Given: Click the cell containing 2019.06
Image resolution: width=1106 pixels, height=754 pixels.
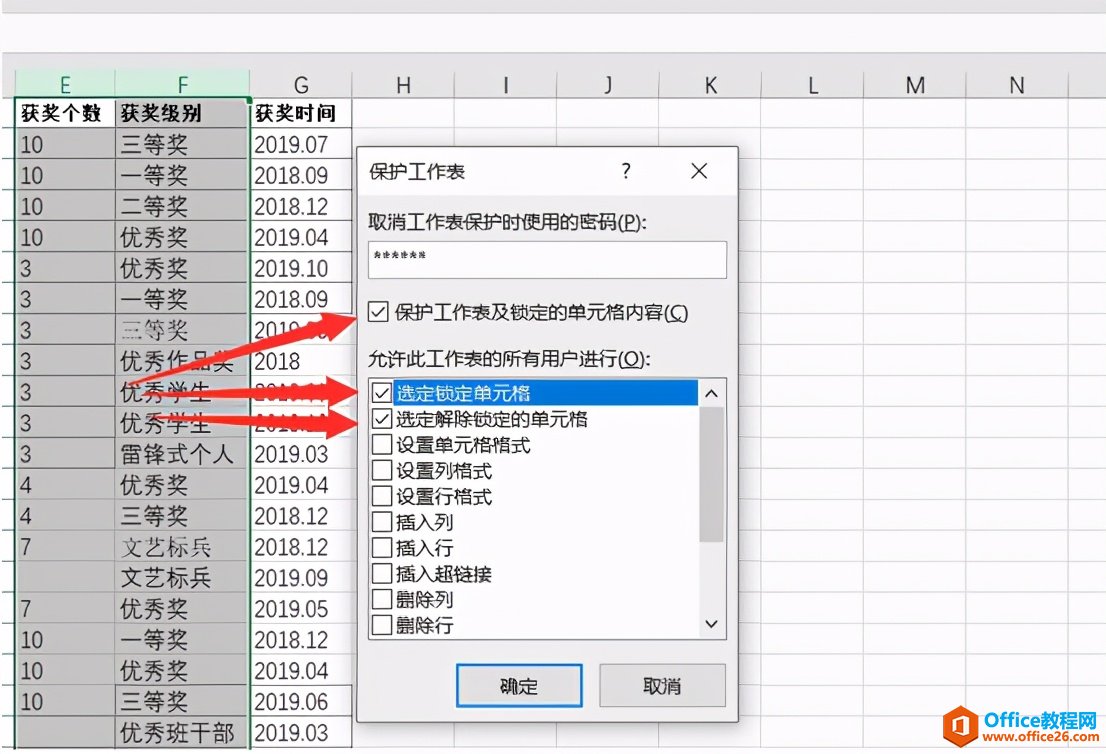Looking at the screenshot, I should 301,702.
